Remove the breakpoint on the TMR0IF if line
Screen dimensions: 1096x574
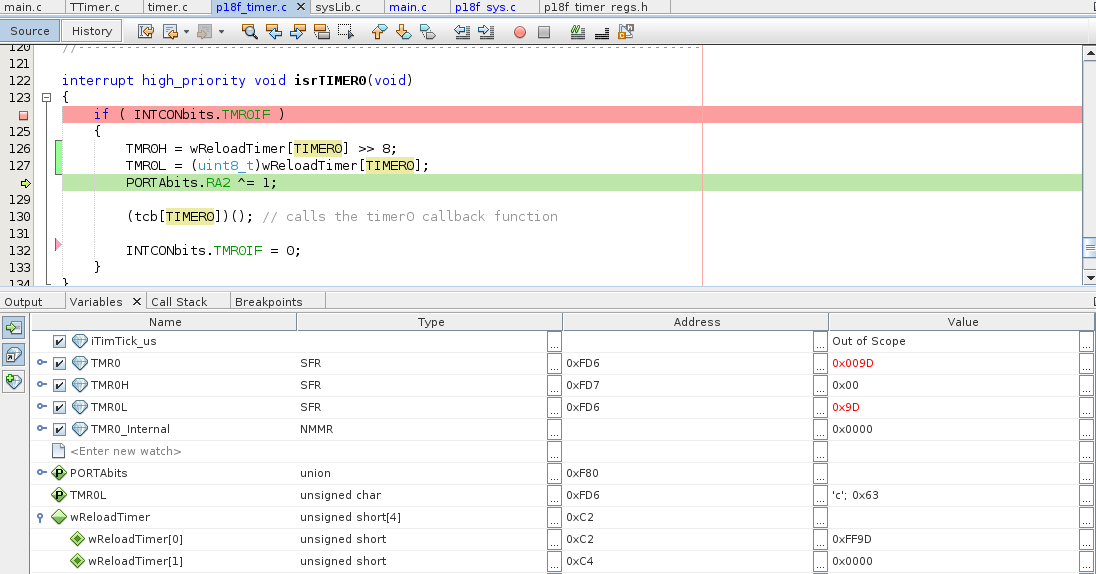pyautogui.click(x=23, y=115)
